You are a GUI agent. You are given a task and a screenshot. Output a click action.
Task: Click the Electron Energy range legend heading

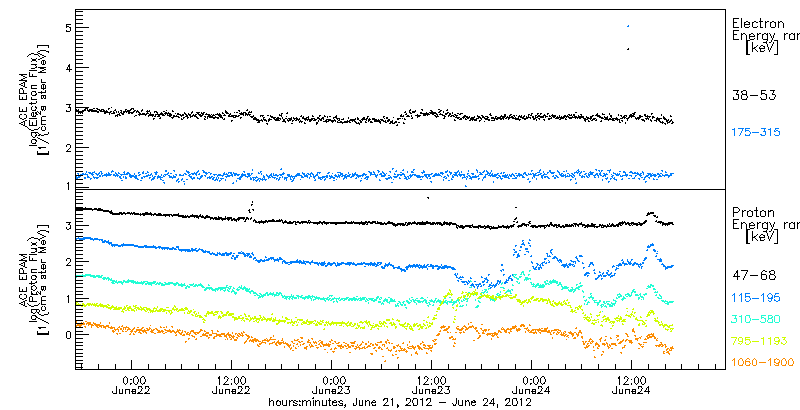(x=765, y=36)
